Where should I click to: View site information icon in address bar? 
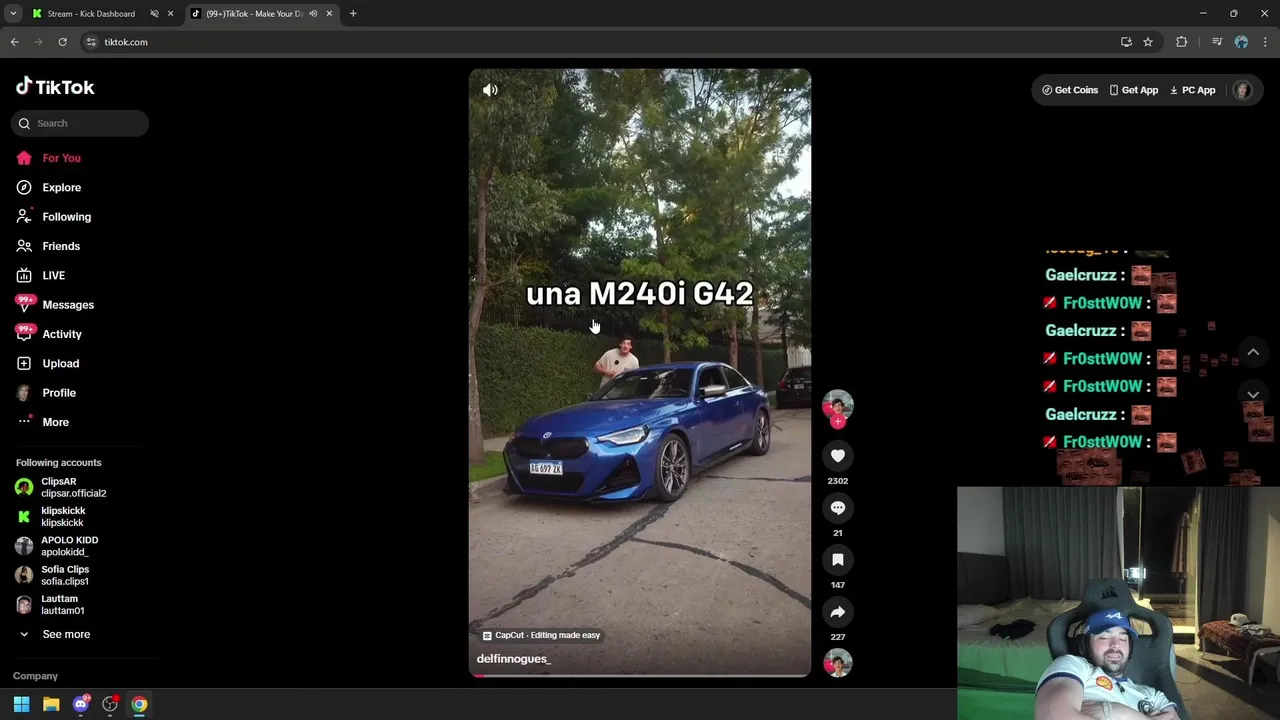91,42
